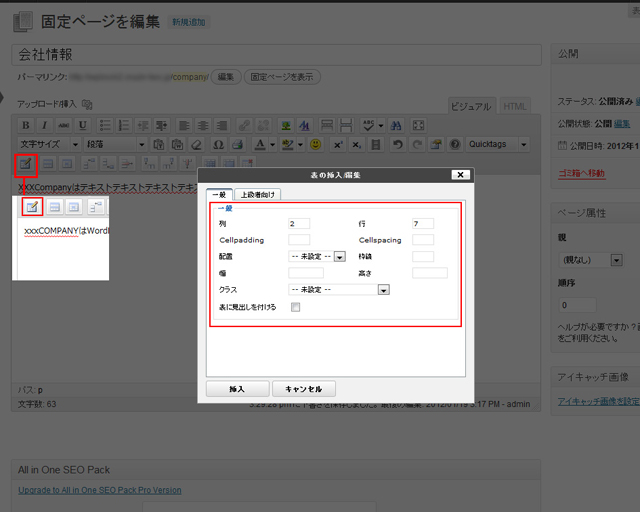Insert a numbered list
Image resolution: width=640 pixels, height=512 pixels.
(x=124, y=125)
